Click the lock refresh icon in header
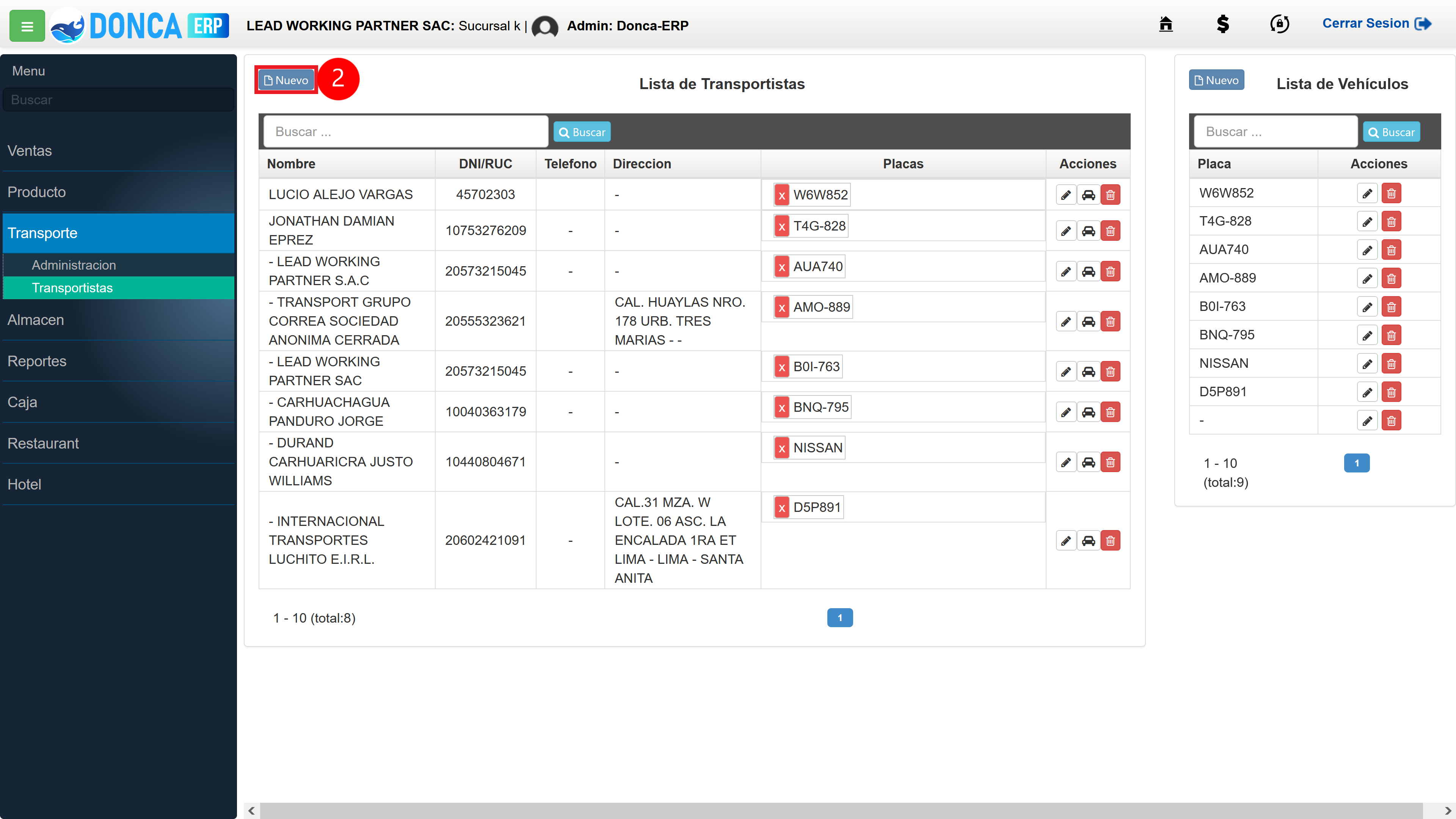Screen dimensions: 1456x819 pyautogui.click(x=1280, y=24)
